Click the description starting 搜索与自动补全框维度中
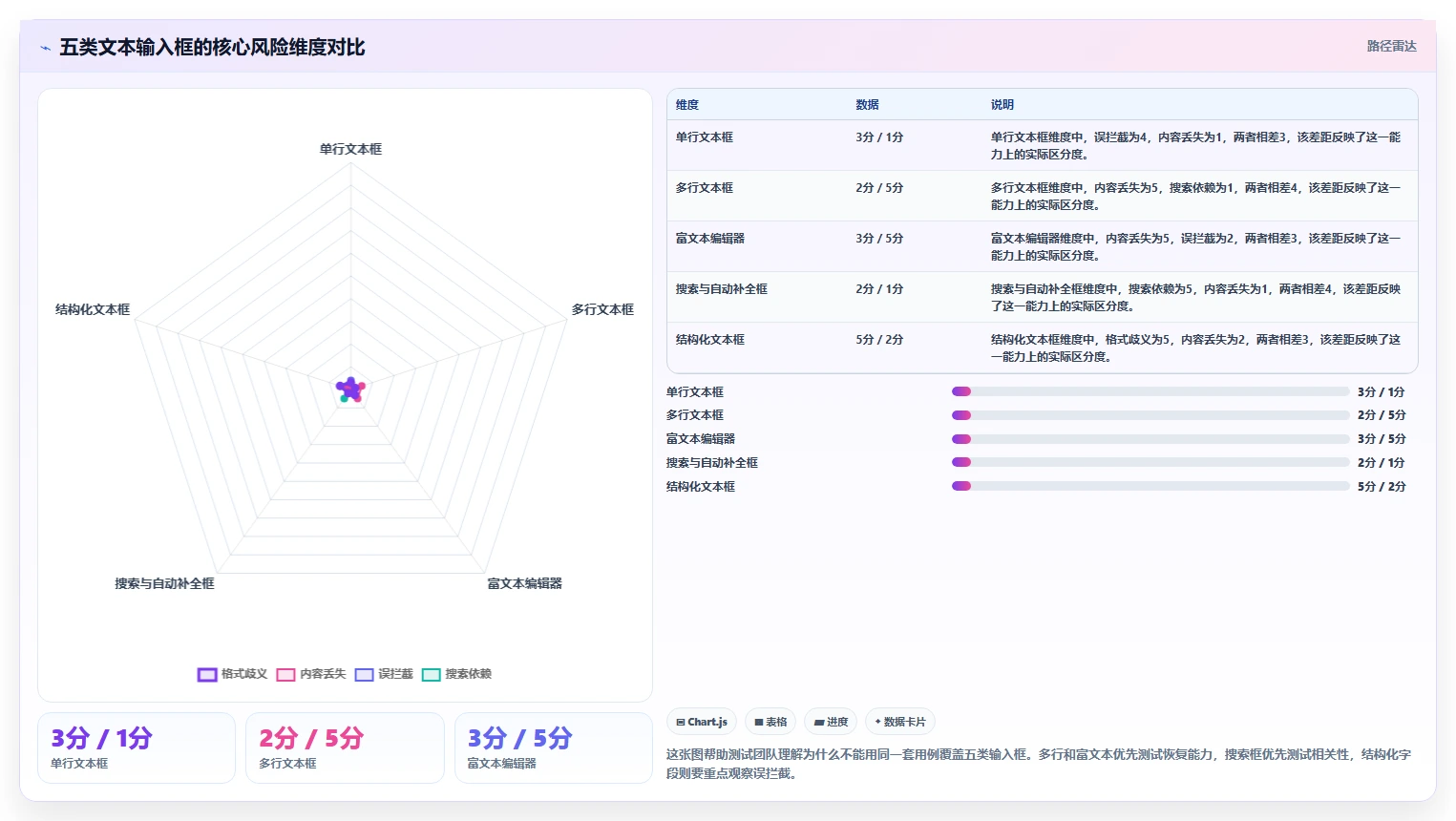The width and height of the screenshot is (1456, 821). point(1195,298)
